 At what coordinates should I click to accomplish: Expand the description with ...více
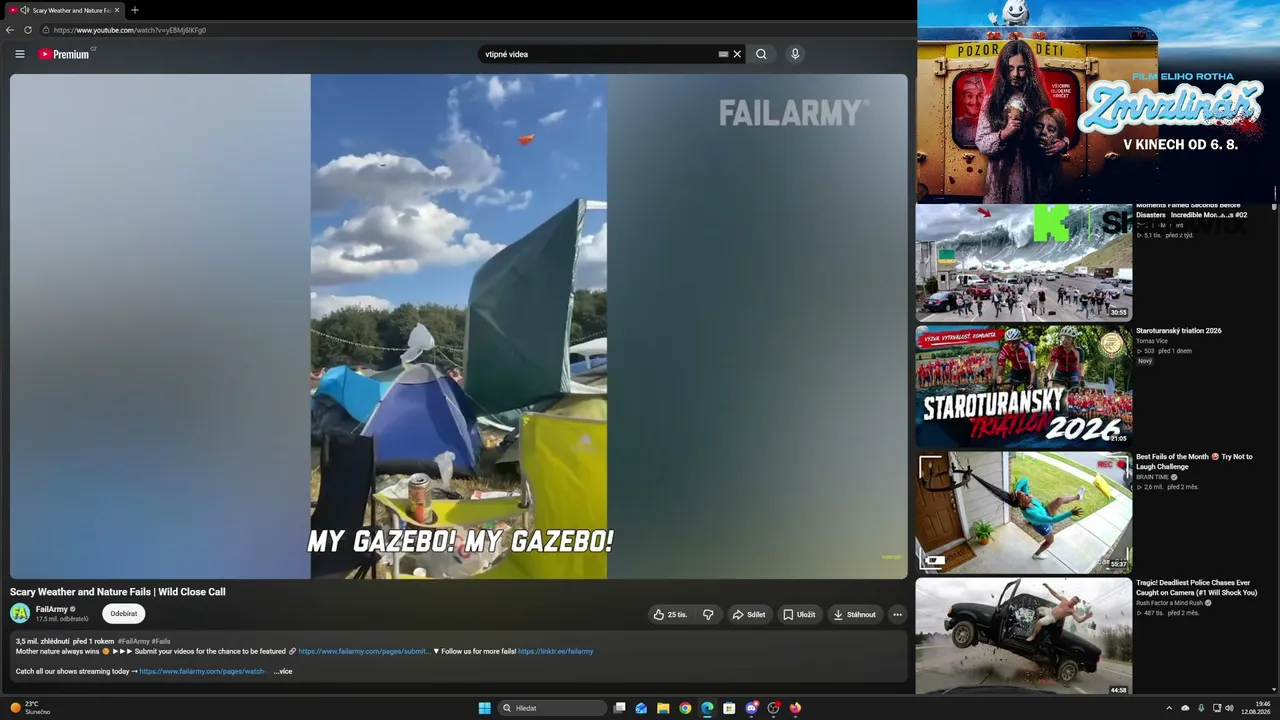283,671
